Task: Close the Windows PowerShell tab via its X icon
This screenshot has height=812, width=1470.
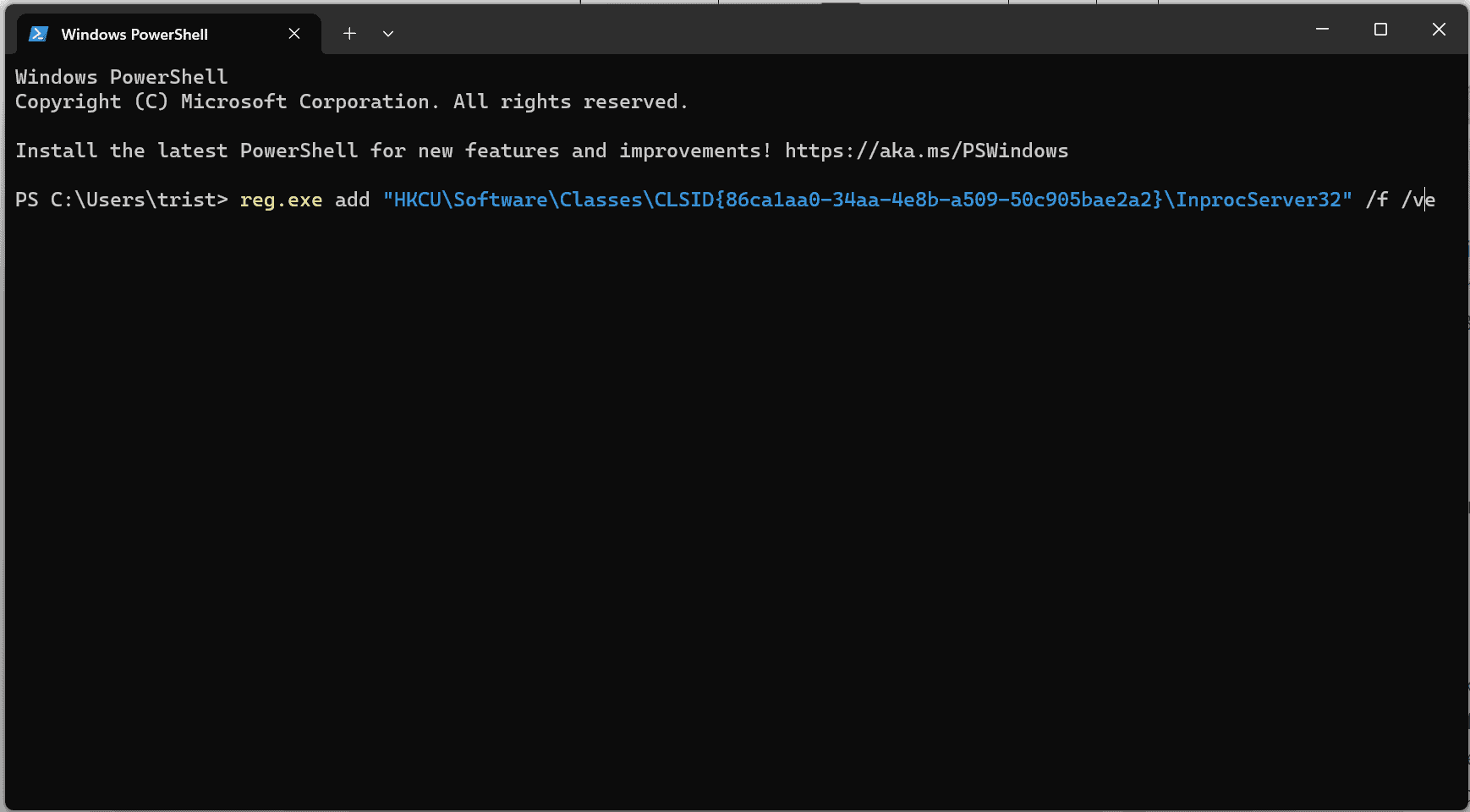Action: (x=293, y=34)
